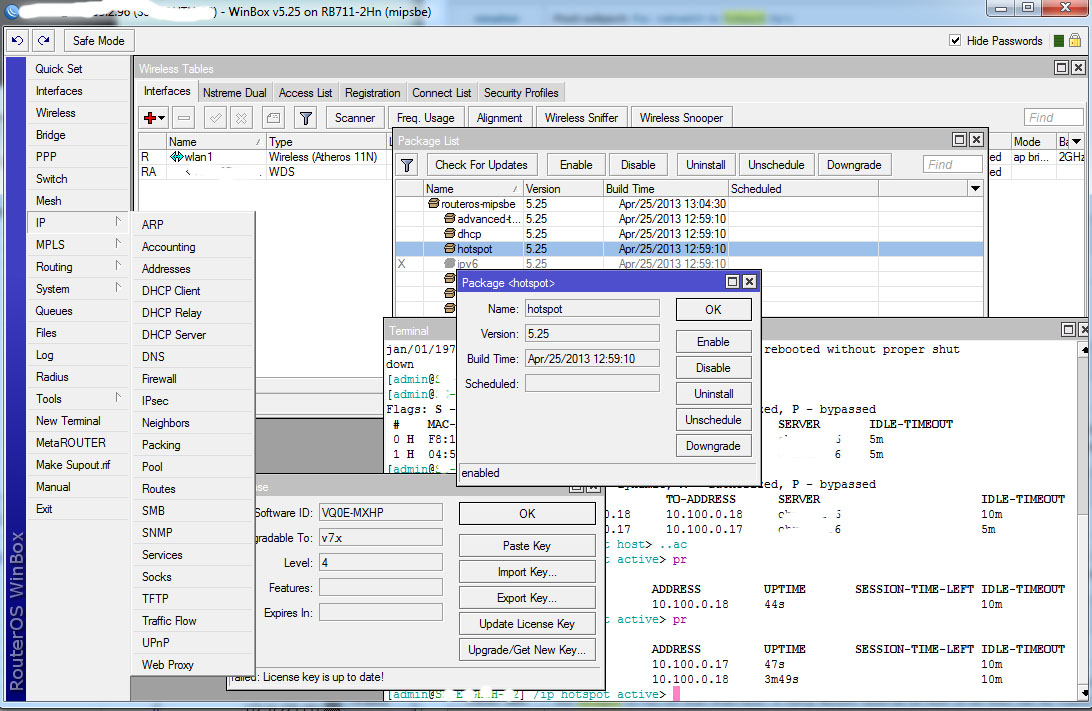Image resolution: width=1092 pixels, height=711 pixels.
Task: Click the Filter funnel icon in Package List
Action: point(407,165)
